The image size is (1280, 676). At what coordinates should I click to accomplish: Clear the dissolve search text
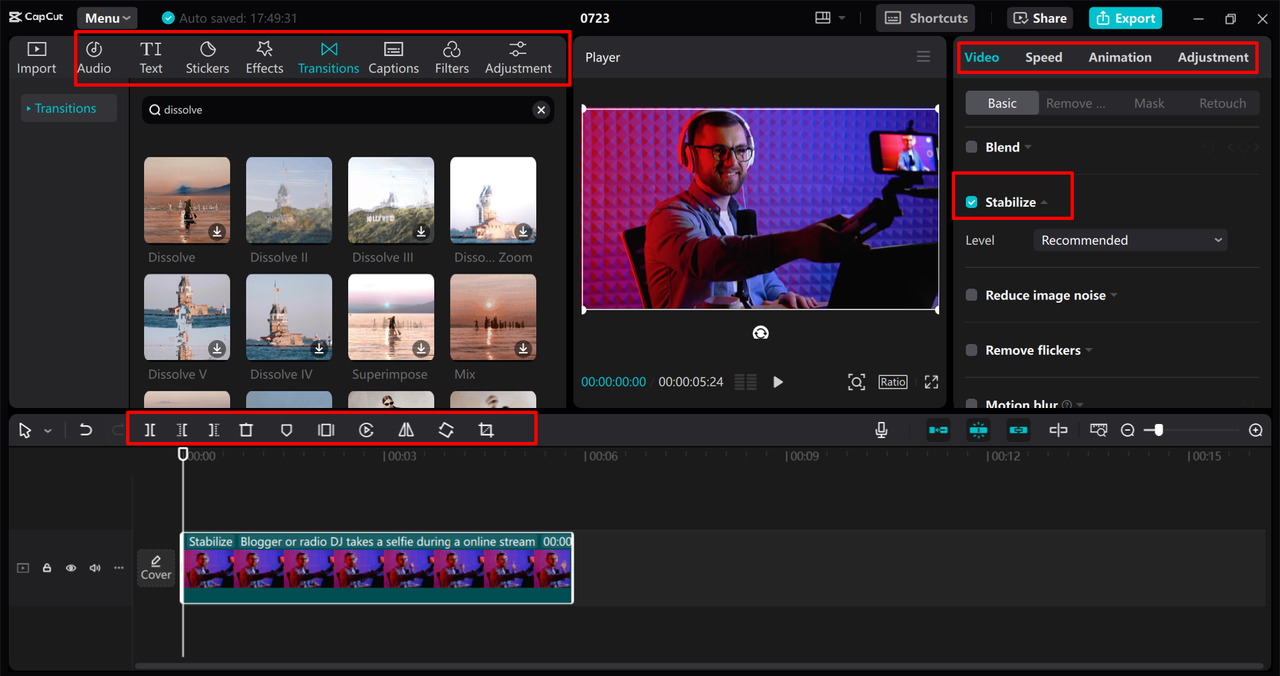[541, 110]
